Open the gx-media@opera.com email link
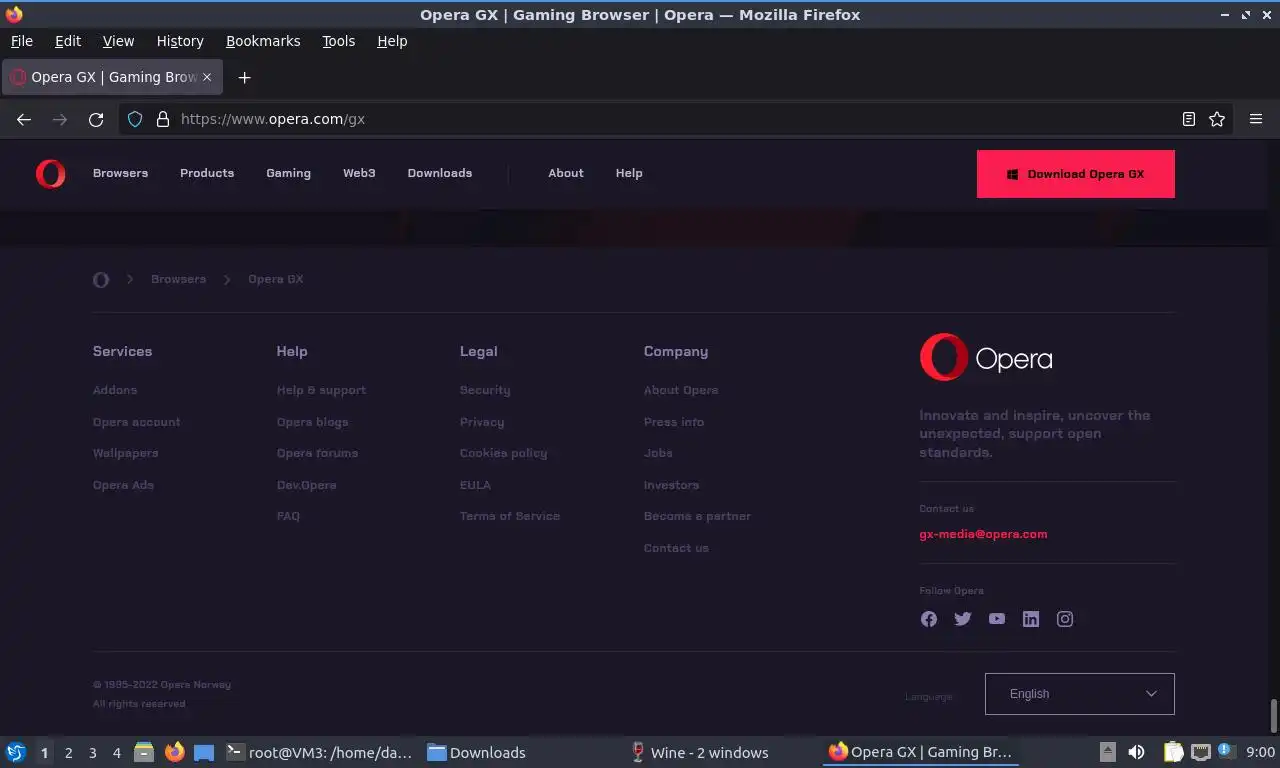 (983, 534)
